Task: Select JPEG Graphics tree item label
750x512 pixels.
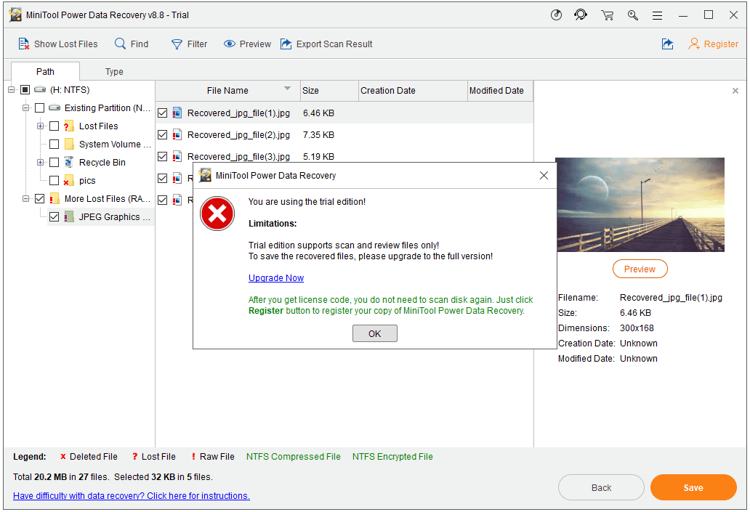Action: pos(114,217)
